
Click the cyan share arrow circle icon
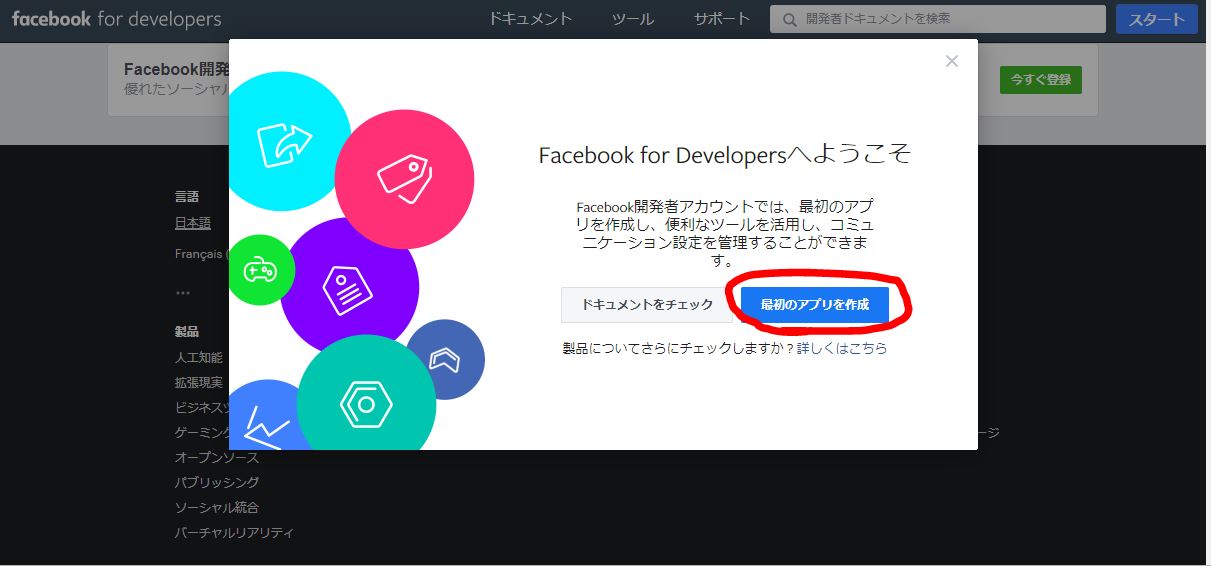pyautogui.click(x=284, y=142)
